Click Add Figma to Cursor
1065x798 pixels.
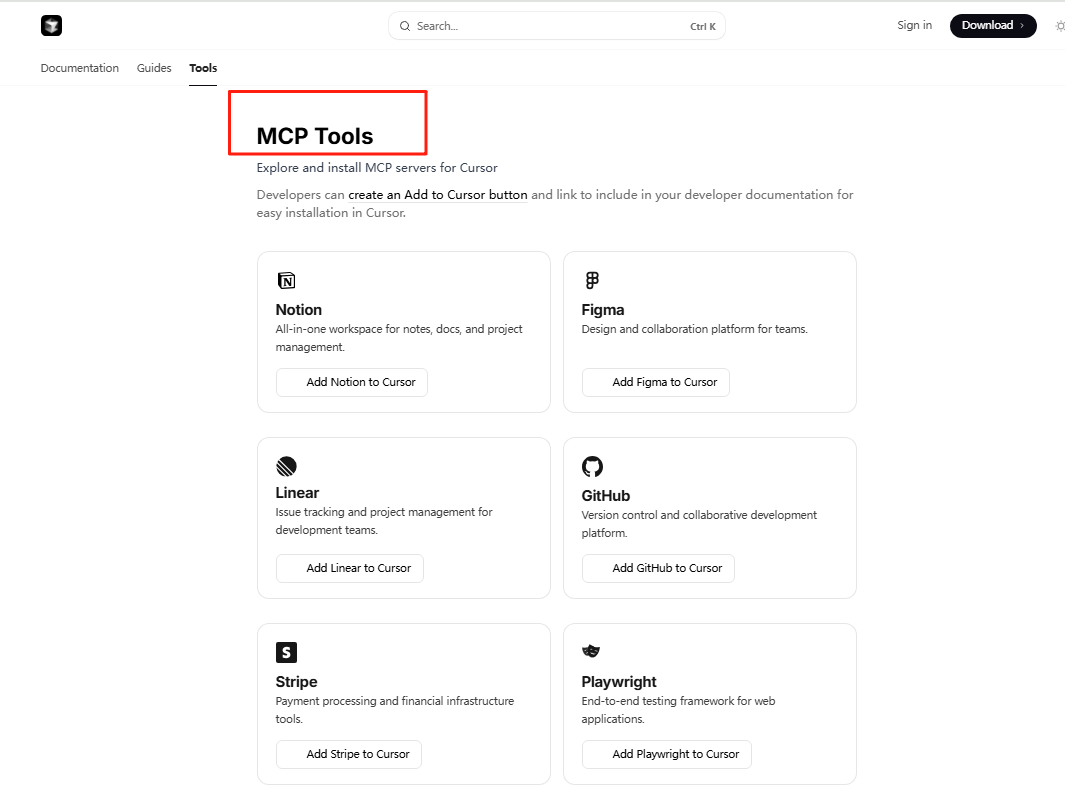[655, 382]
